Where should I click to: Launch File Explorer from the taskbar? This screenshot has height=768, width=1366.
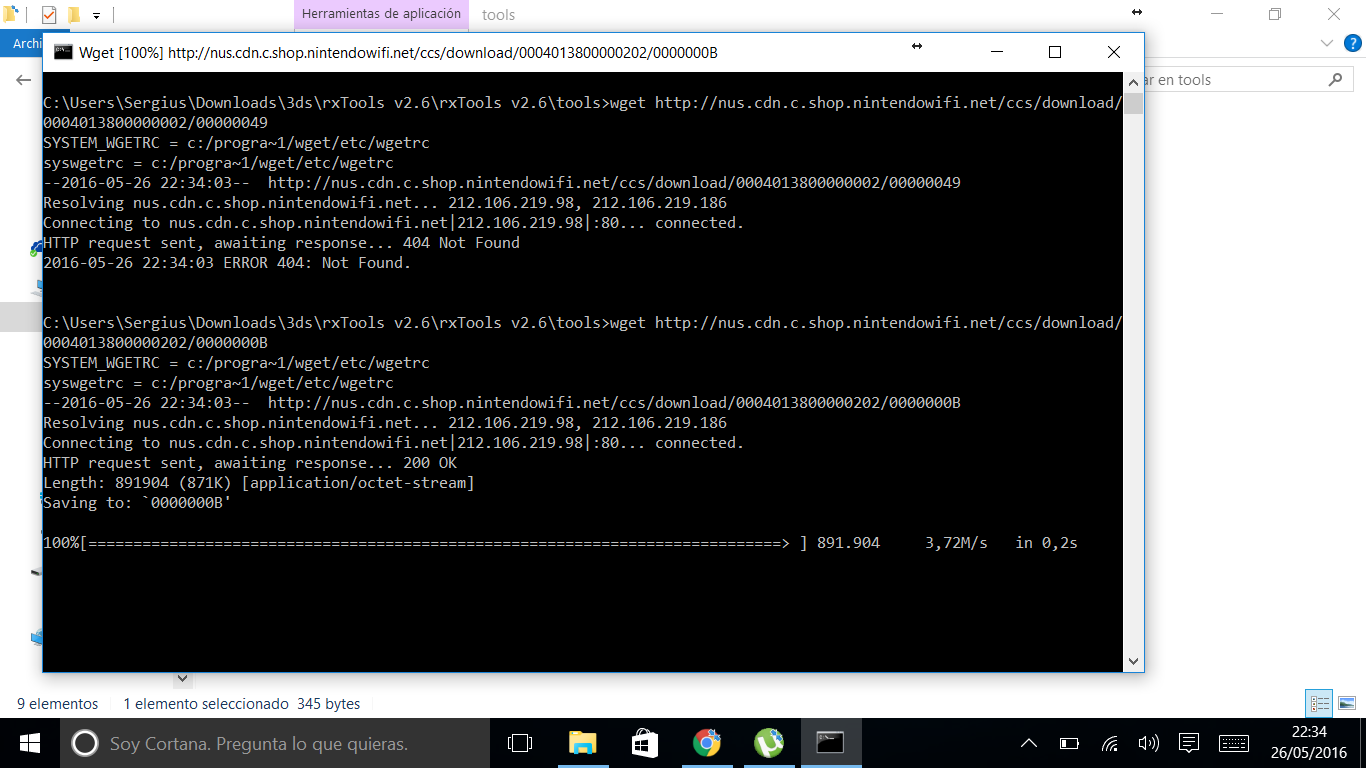click(x=582, y=743)
